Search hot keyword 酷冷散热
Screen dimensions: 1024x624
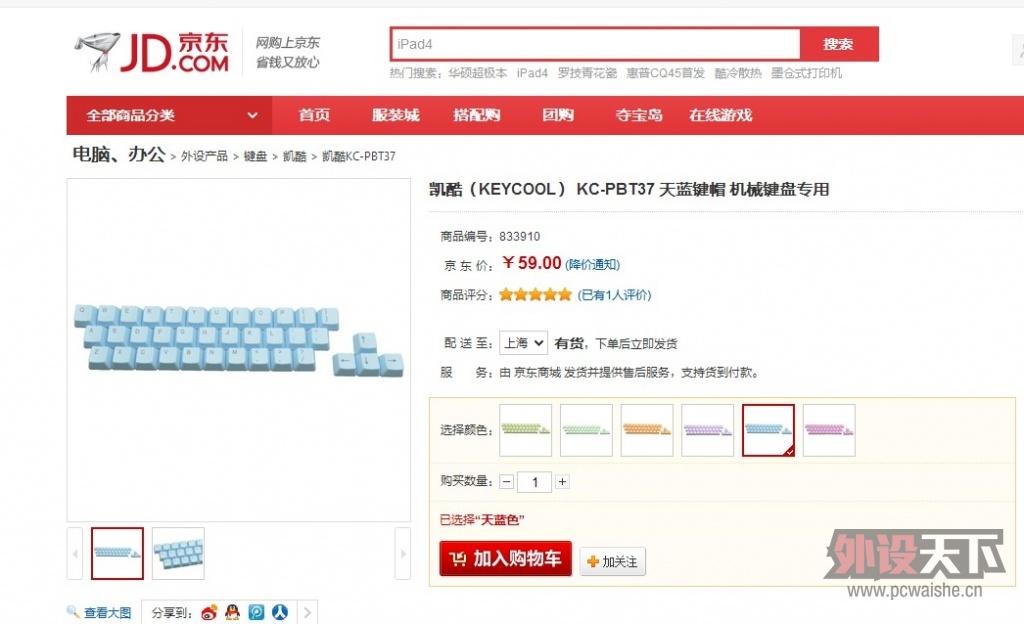[739, 73]
